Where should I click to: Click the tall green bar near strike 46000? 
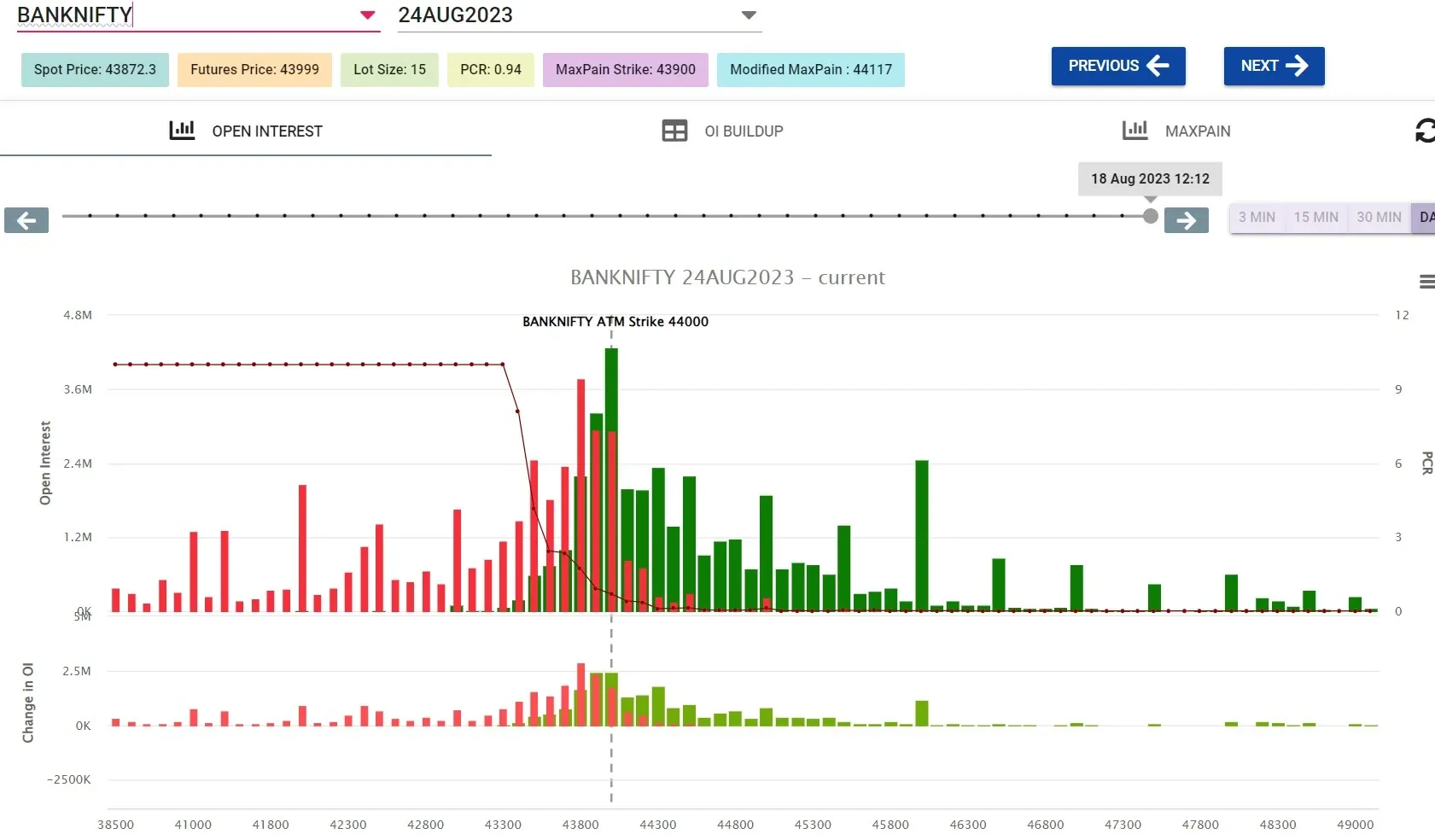coord(922,535)
